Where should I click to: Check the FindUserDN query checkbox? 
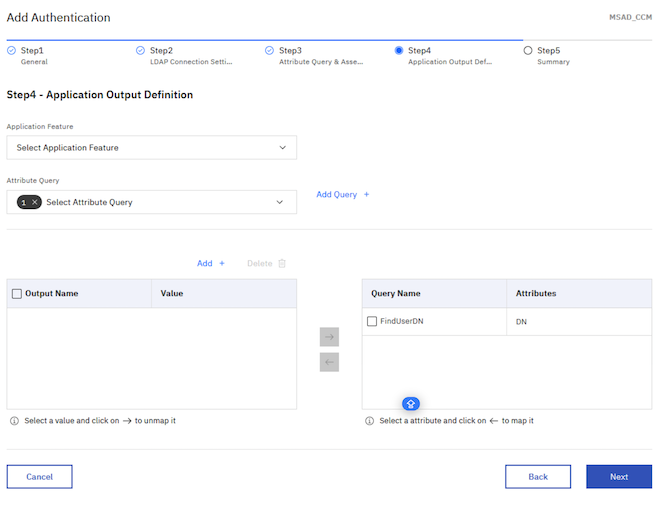372,322
